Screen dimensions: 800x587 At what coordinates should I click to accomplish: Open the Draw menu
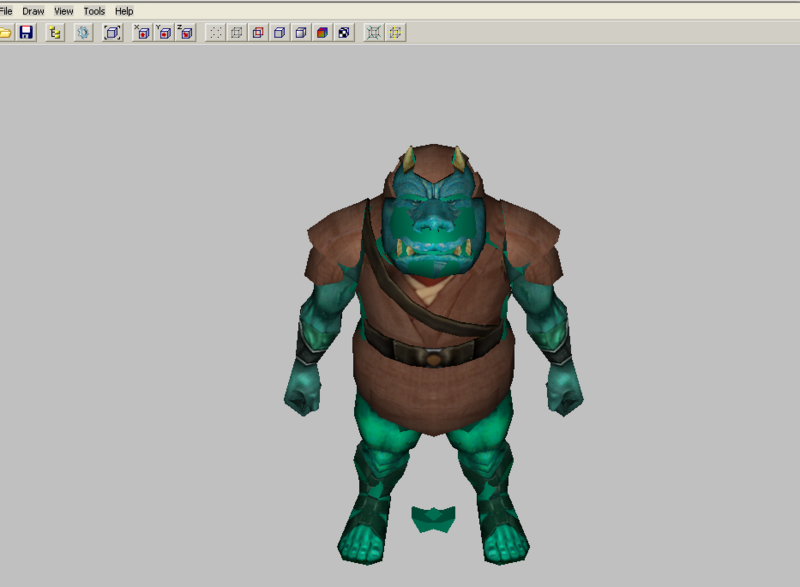coord(33,11)
